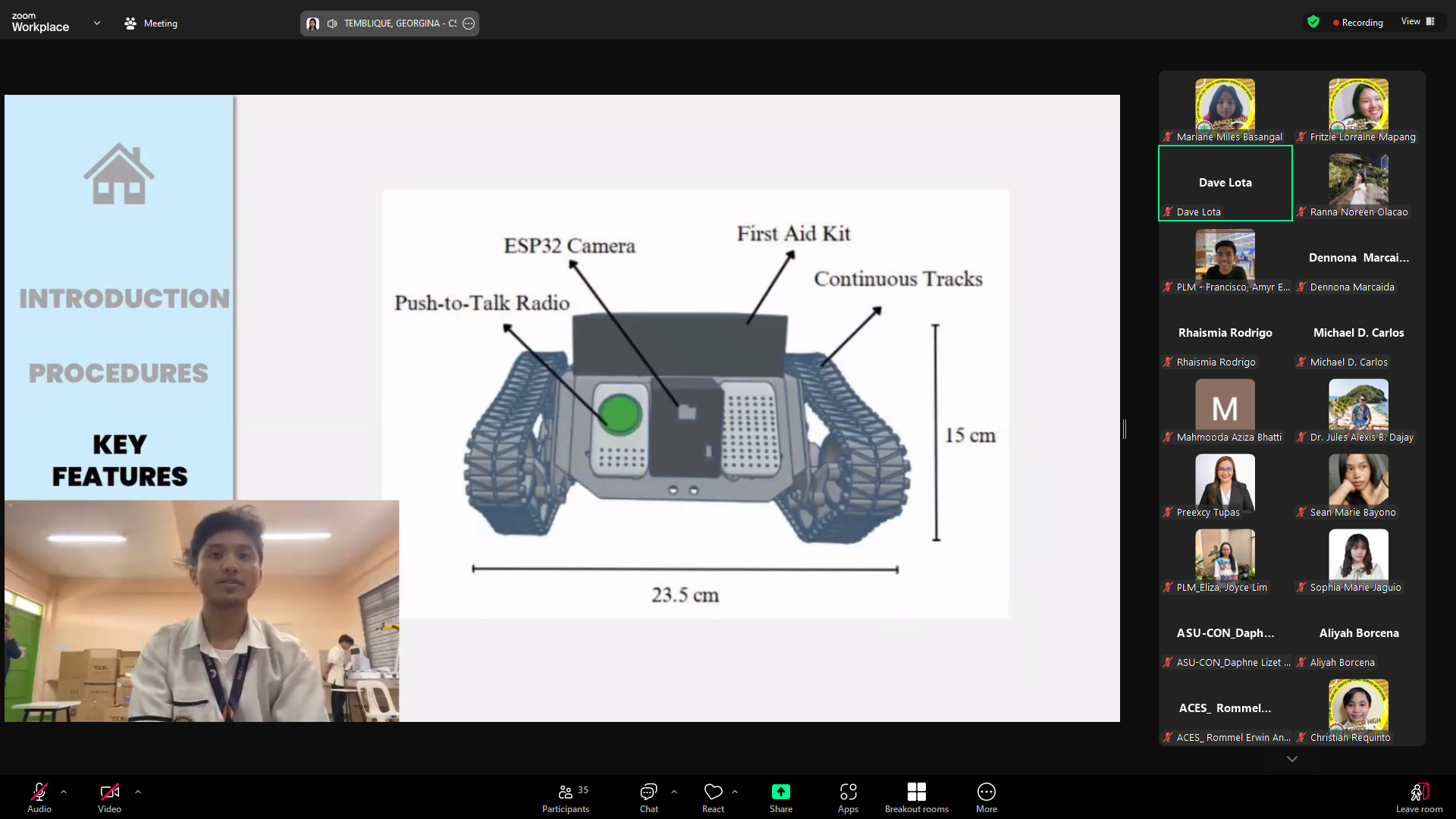Screen dimensions: 1456x819
Task: Click the green encryption shield icon
Action: [x=1313, y=22]
